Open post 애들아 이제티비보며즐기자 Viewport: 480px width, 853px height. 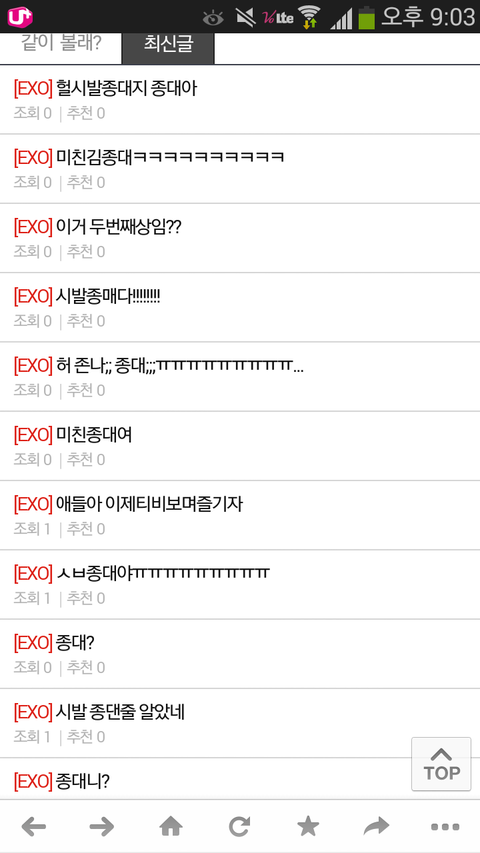(x=240, y=515)
